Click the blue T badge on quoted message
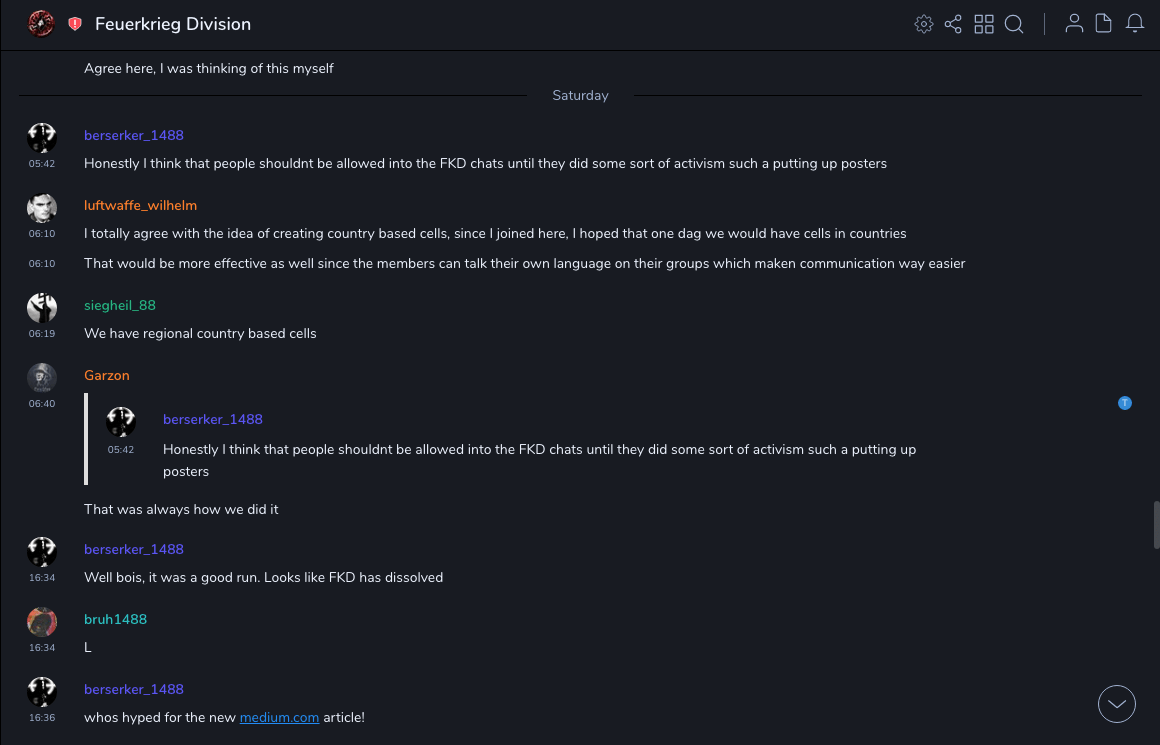This screenshot has height=745, width=1160. coord(1125,403)
